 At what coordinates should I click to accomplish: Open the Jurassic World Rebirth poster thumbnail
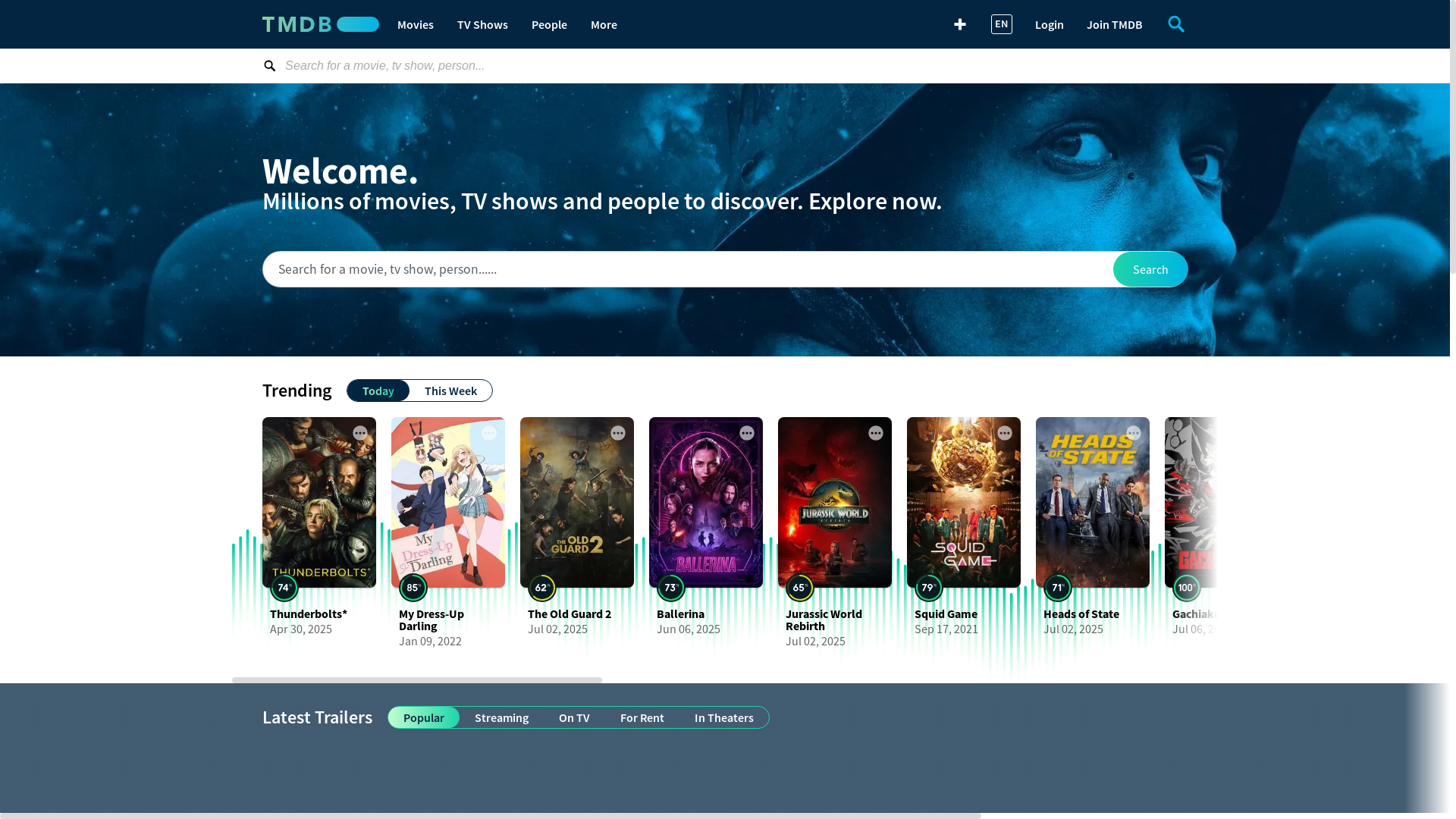835,502
